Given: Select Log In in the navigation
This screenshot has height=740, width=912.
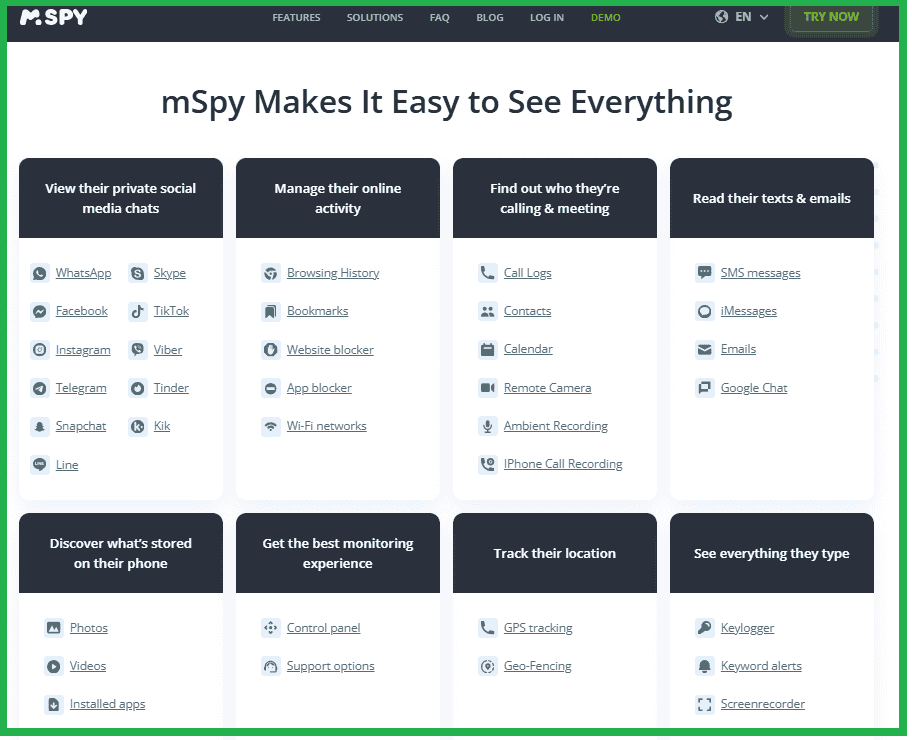Looking at the screenshot, I should [547, 17].
